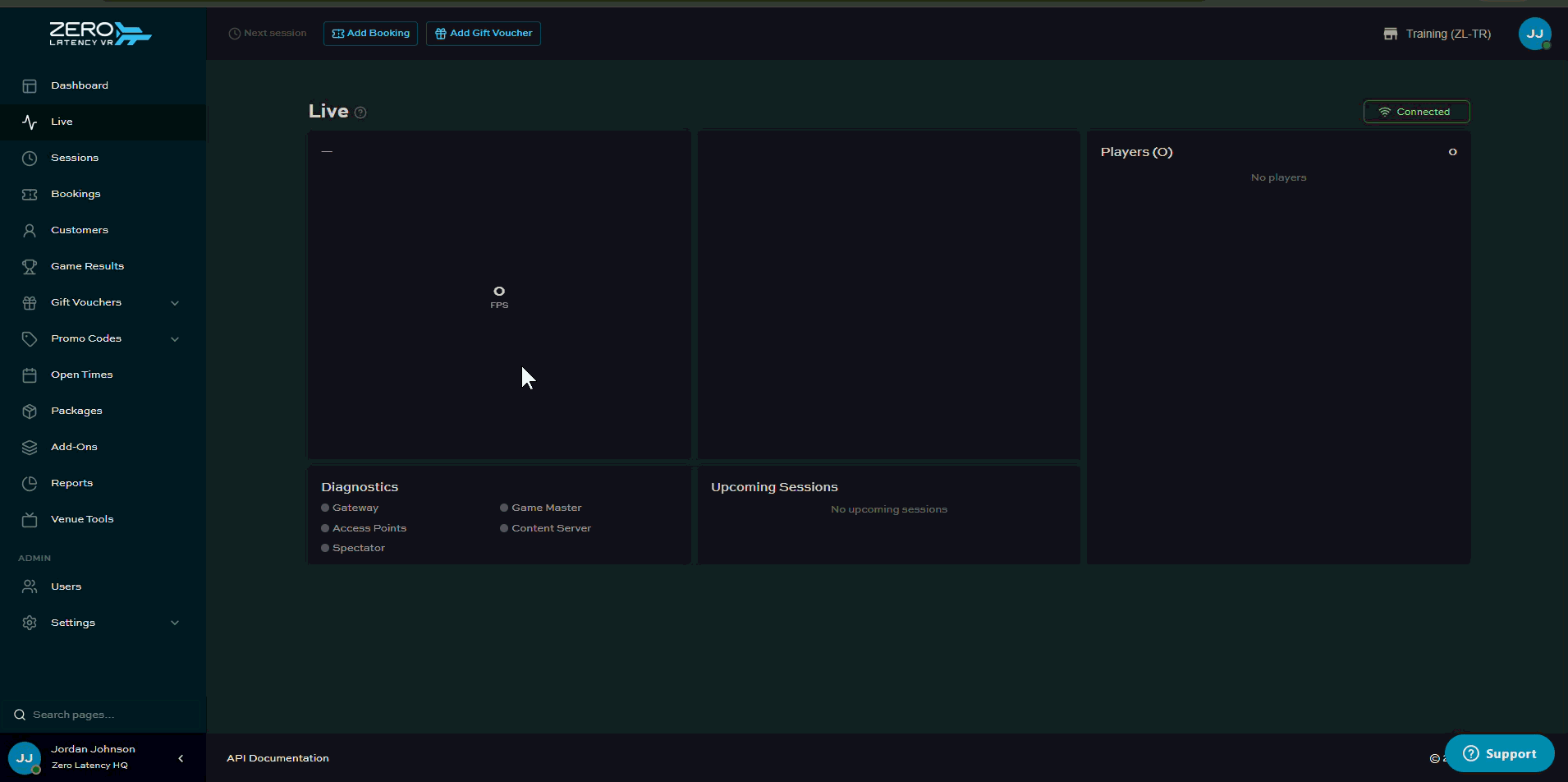This screenshot has height=782, width=1568.
Task: Click the Upcoming Sessions heading
Action: (774, 487)
